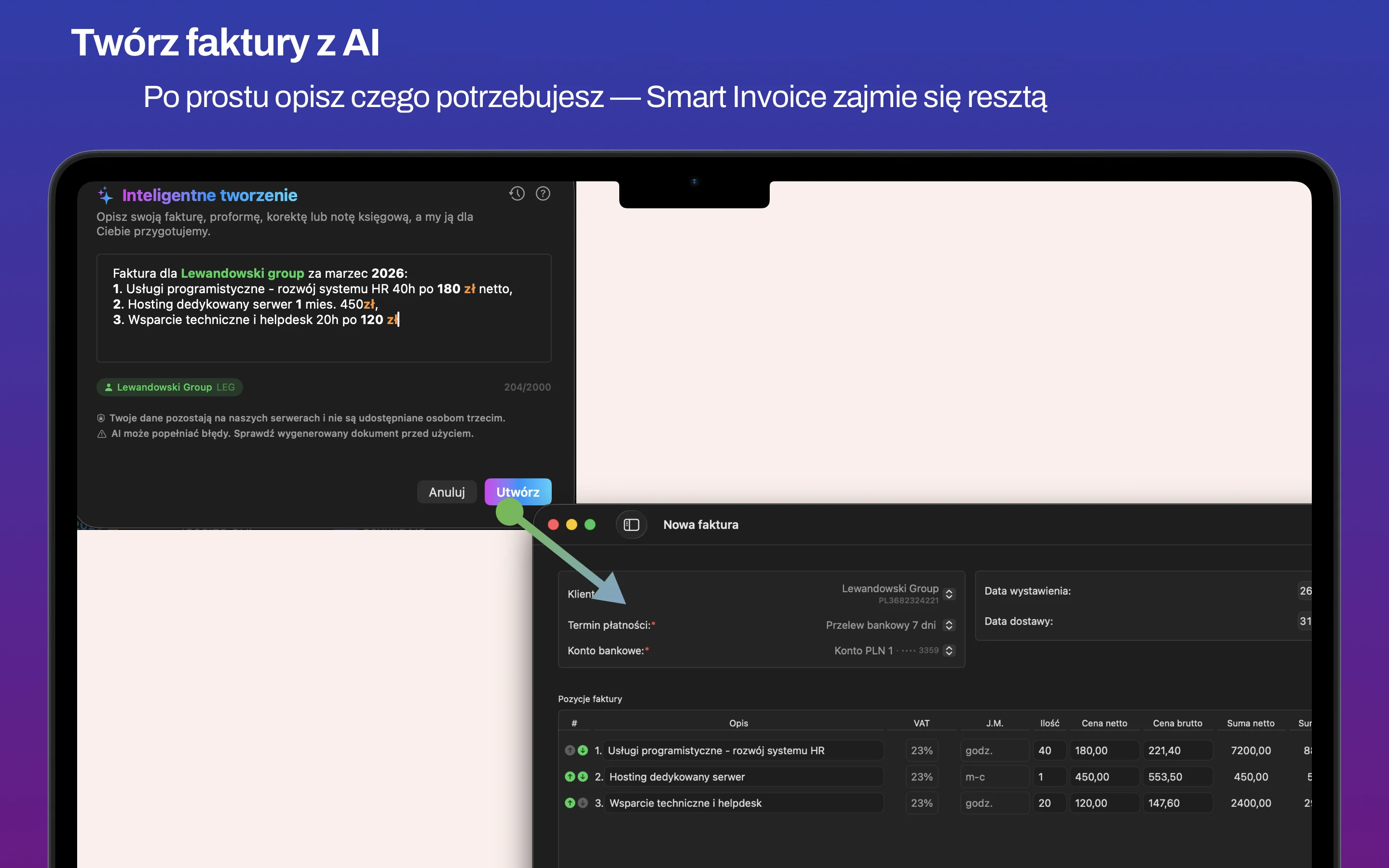1389x868 pixels.
Task: Open unit 'godz.' selector on row 1
Action: [994, 750]
